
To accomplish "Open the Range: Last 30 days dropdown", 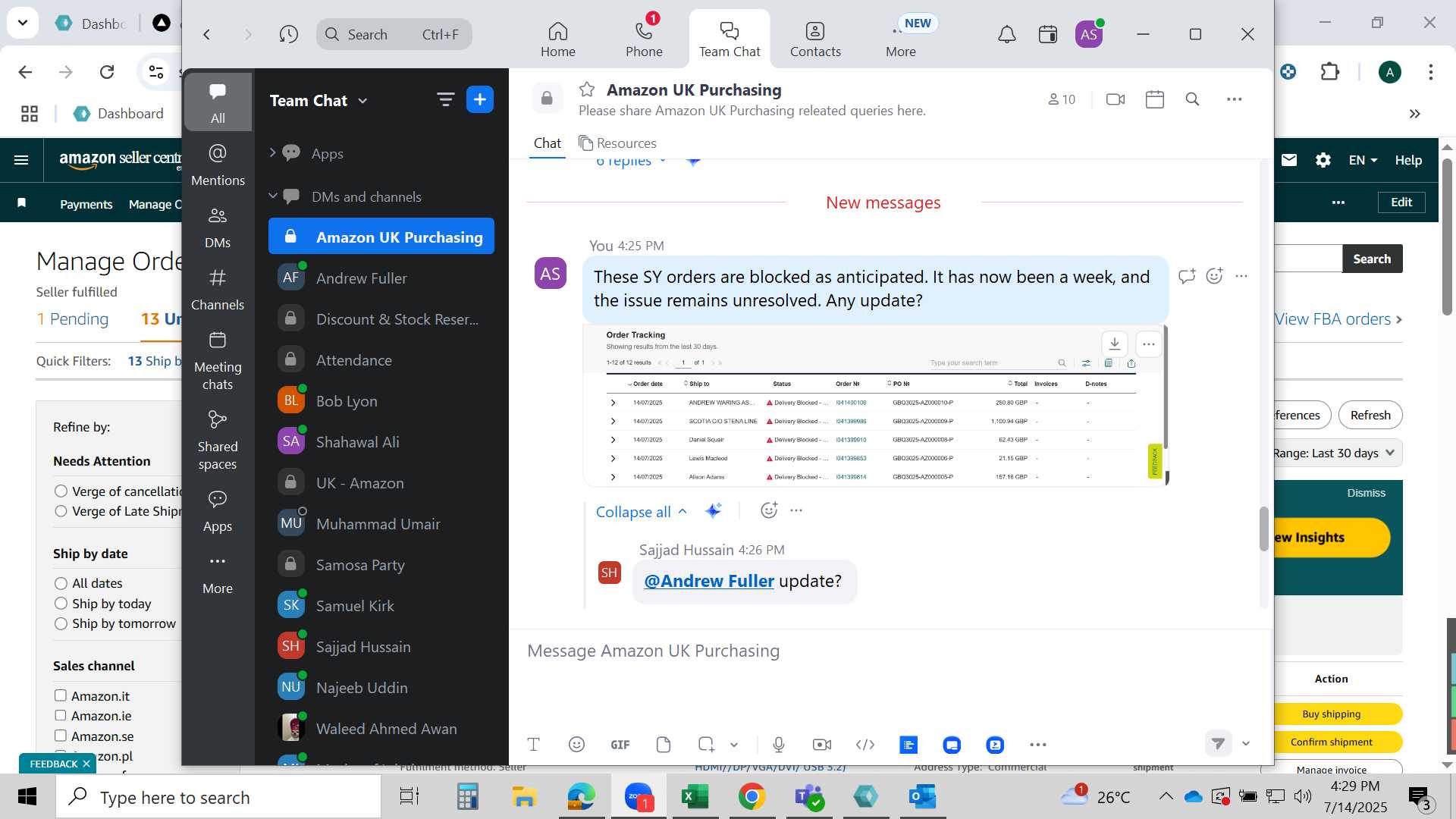I will pyautogui.click(x=1337, y=453).
